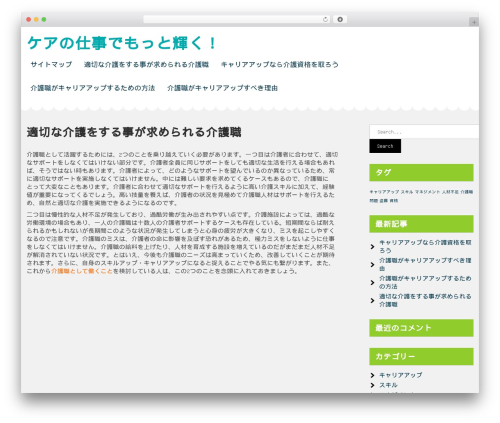
Task: Open the スキル tag
Action: click(x=407, y=192)
